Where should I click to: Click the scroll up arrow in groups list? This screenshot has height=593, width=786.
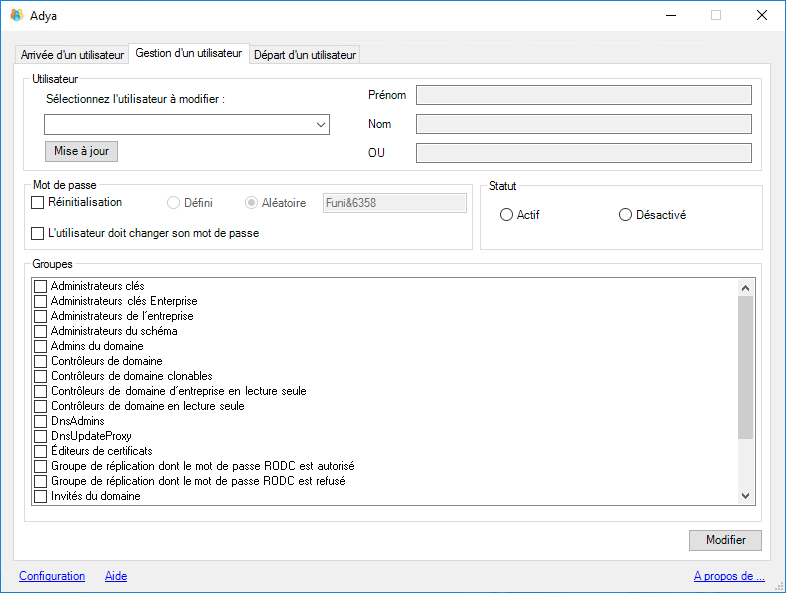(745, 288)
